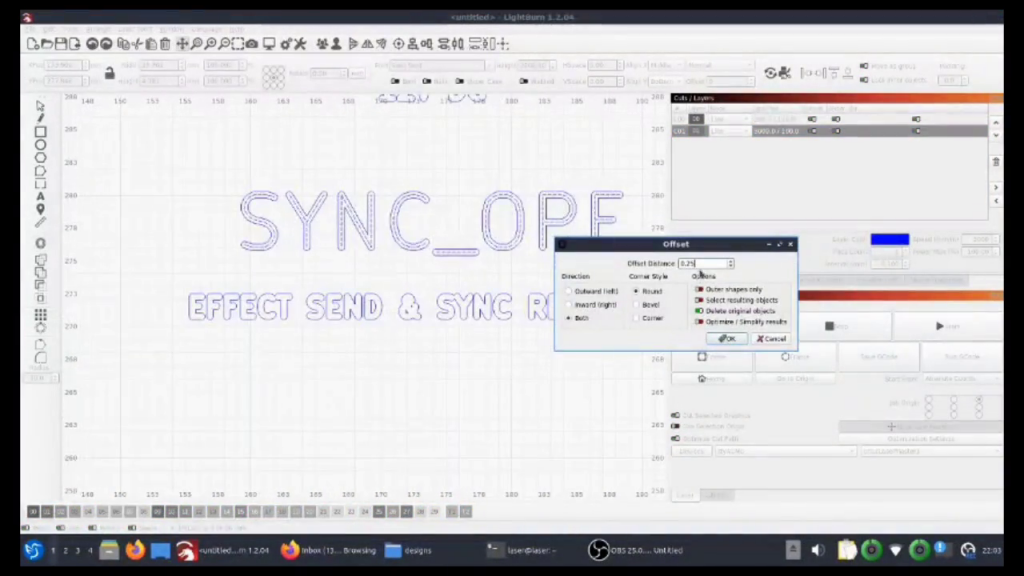Open mode dropdown for layer C01
Image resolution: width=1024 pixels, height=576 pixels.
coord(729,131)
